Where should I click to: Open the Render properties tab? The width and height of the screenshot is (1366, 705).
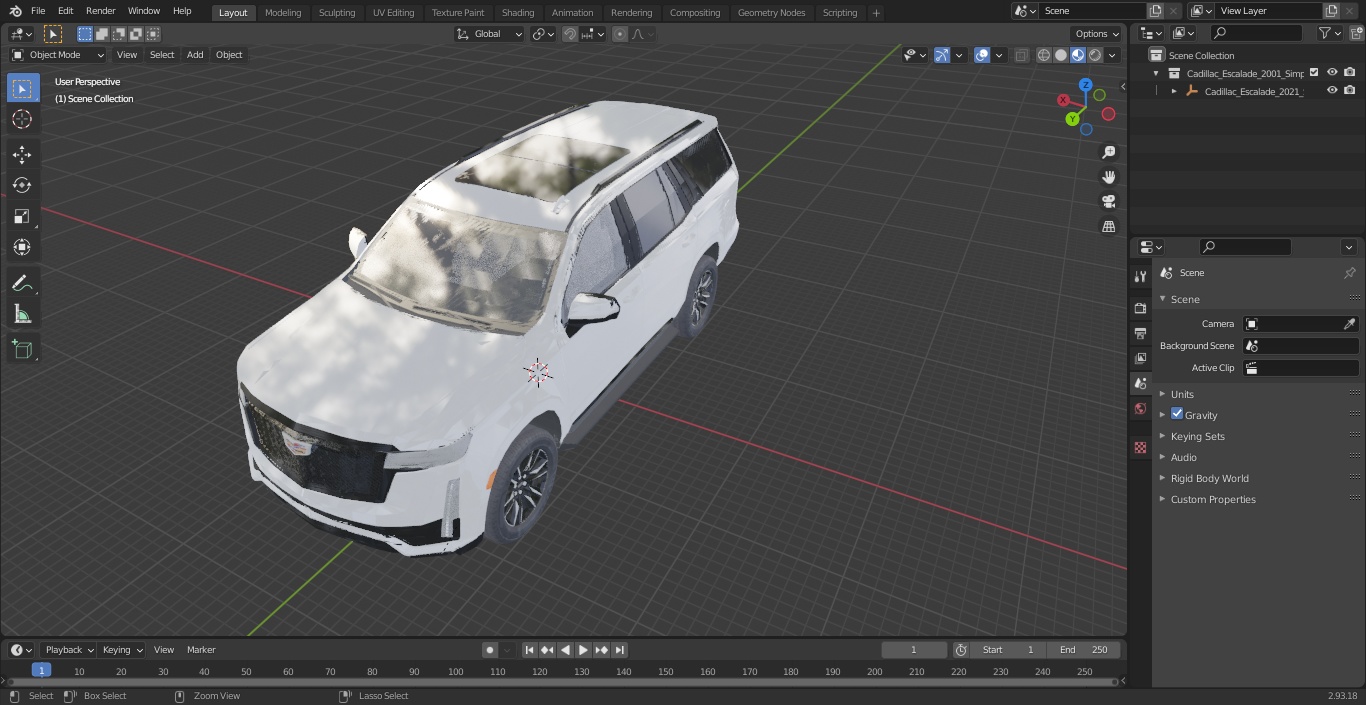tap(1140, 308)
